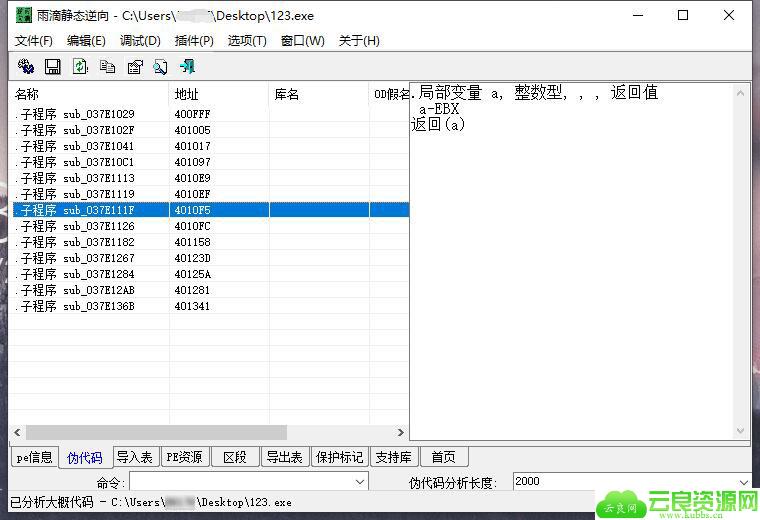Open the 关于(H) menu
Viewport: 760px width, 520px height.
359,41
